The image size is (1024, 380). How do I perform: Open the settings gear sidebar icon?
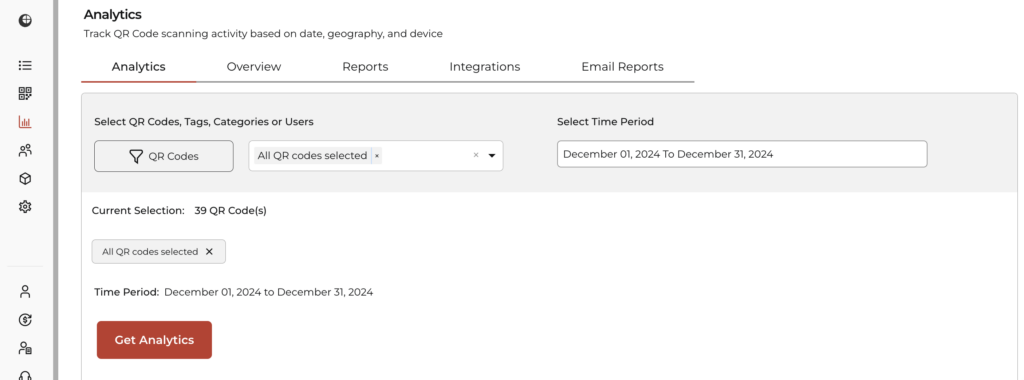(x=25, y=206)
